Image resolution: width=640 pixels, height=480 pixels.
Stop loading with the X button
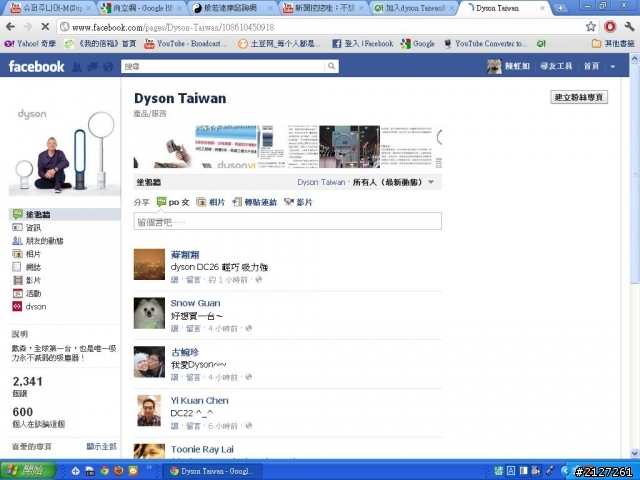point(45,27)
